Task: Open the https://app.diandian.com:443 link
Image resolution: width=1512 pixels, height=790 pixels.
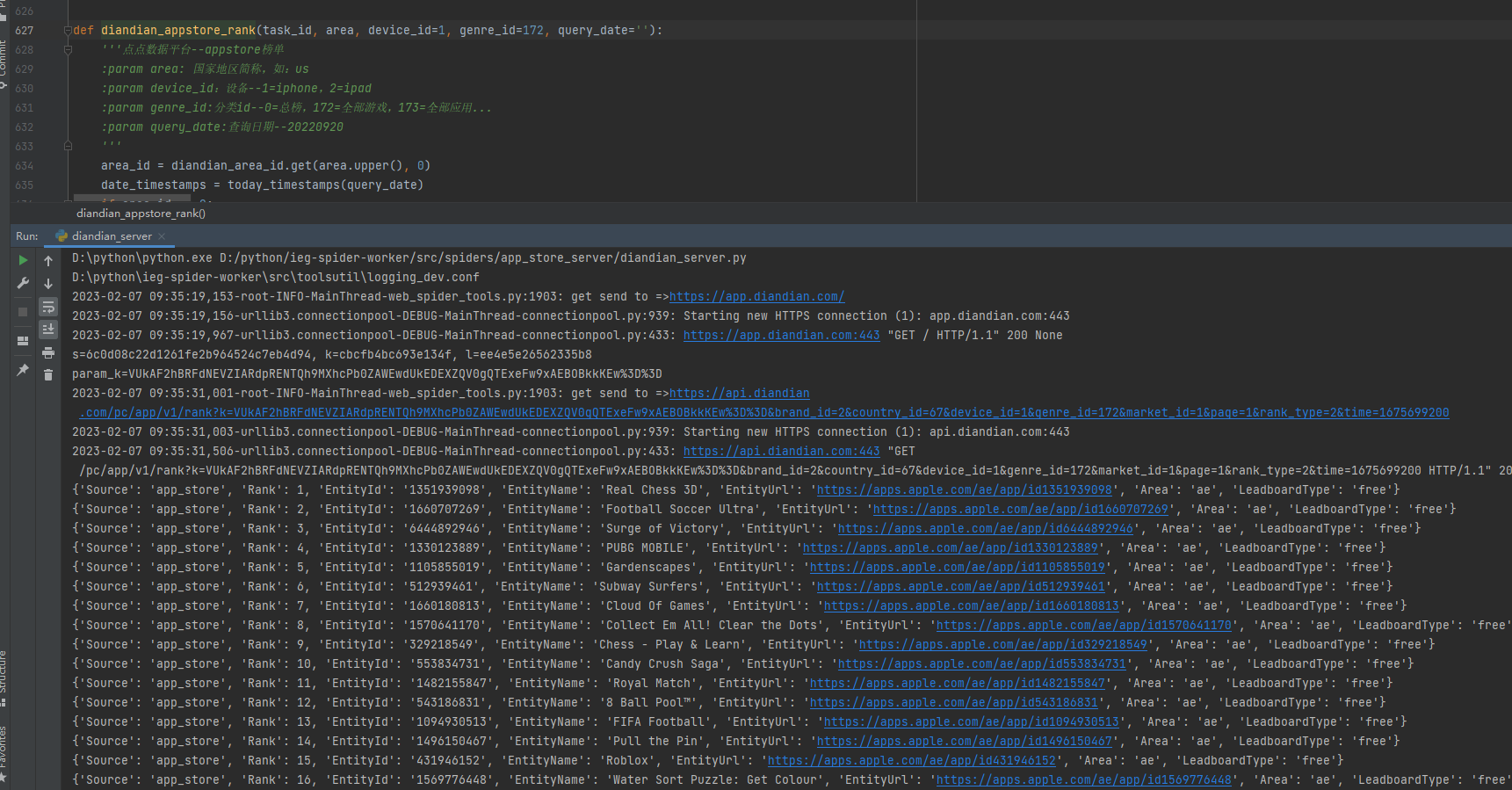Action: [781, 336]
